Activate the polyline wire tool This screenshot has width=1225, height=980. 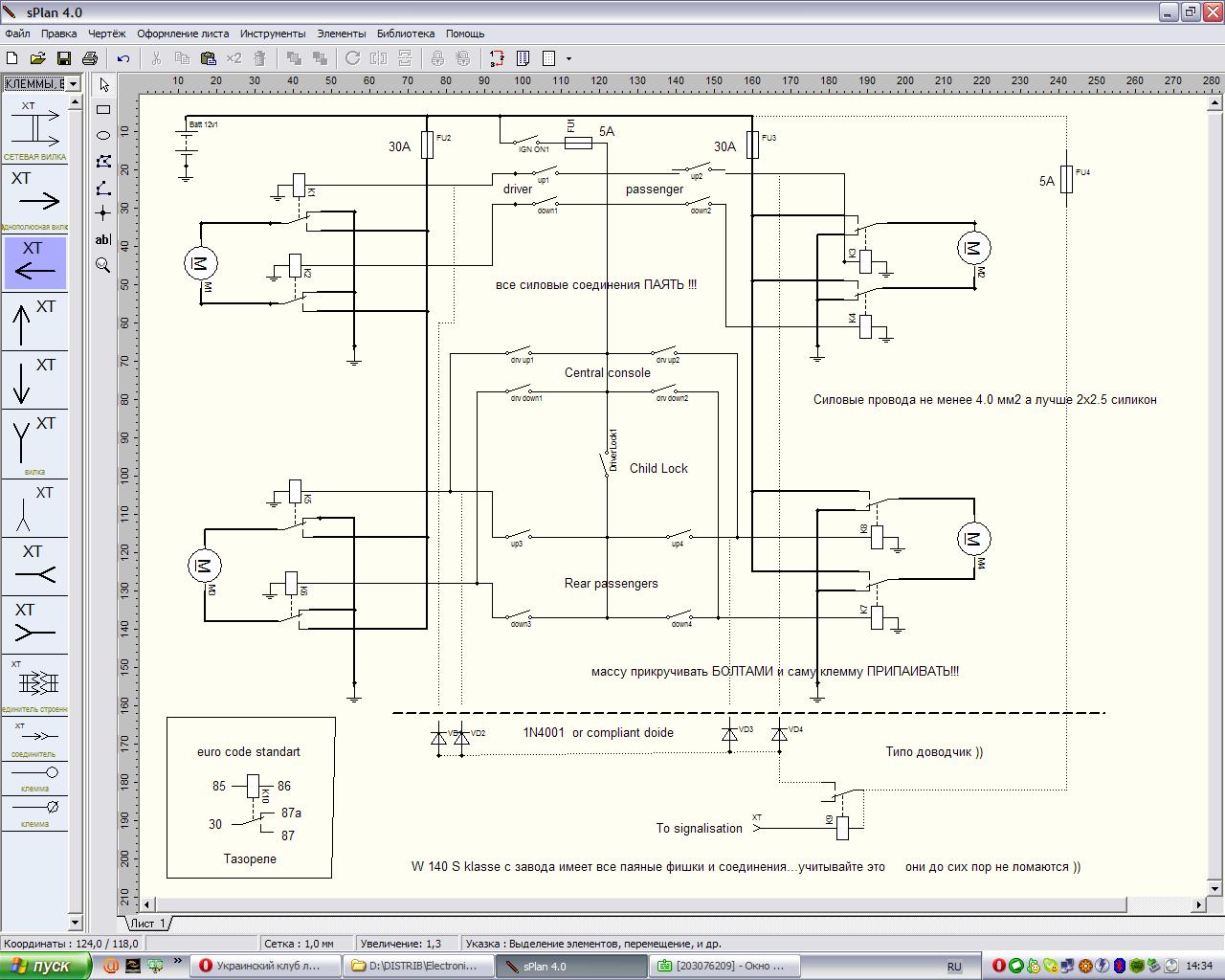103,188
